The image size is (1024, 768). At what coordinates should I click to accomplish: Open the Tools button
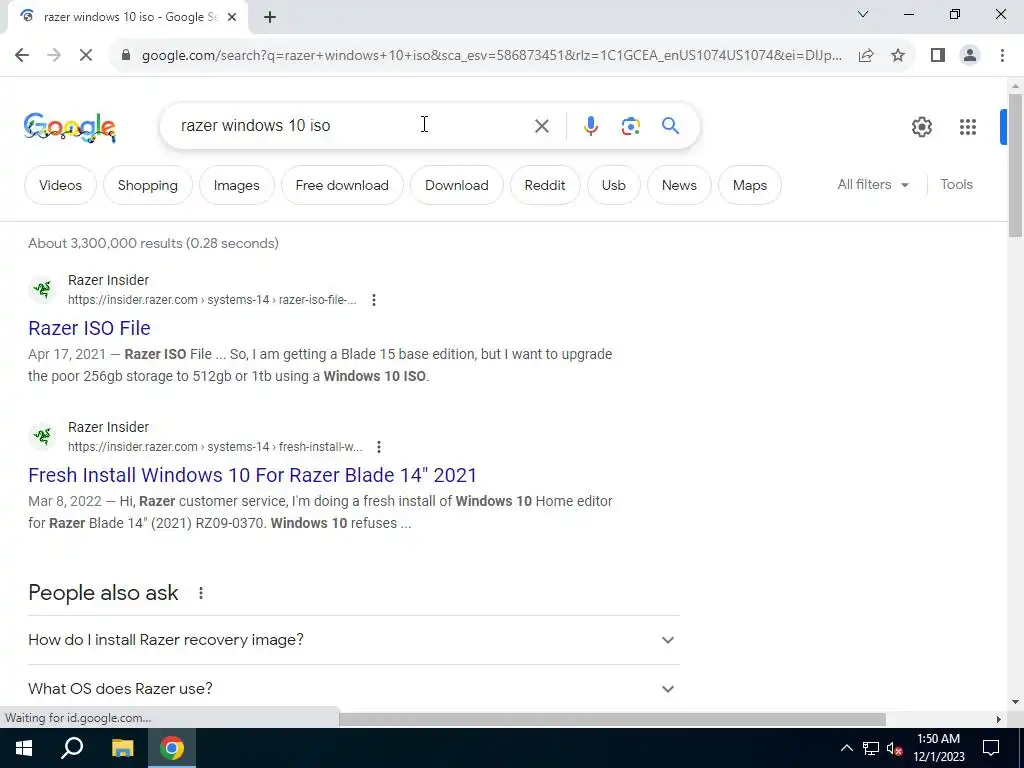[x=956, y=185]
